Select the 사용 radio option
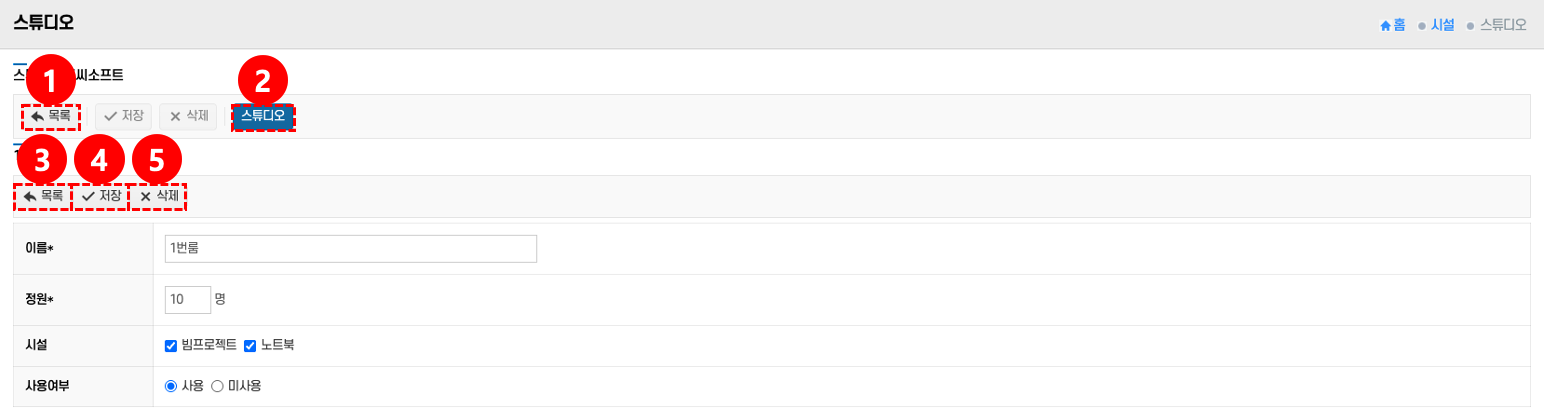The image size is (1544, 416). tap(171, 386)
